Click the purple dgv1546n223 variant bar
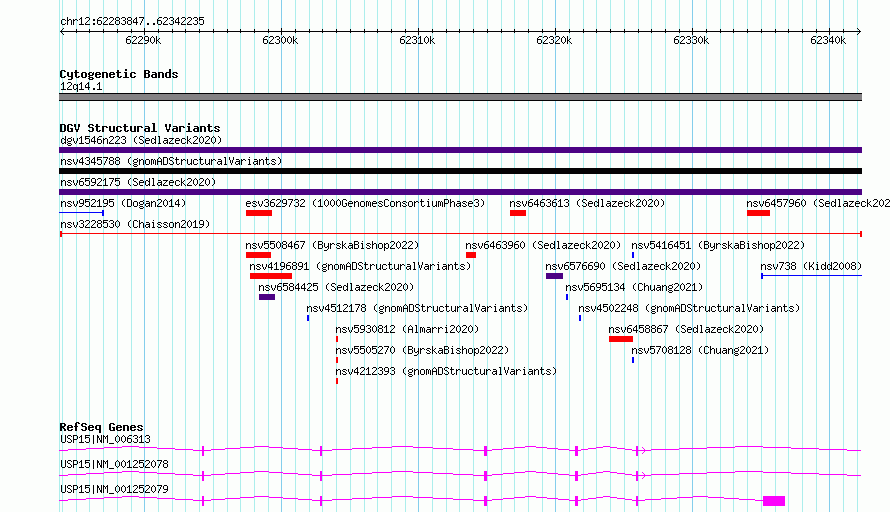 [460, 150]
